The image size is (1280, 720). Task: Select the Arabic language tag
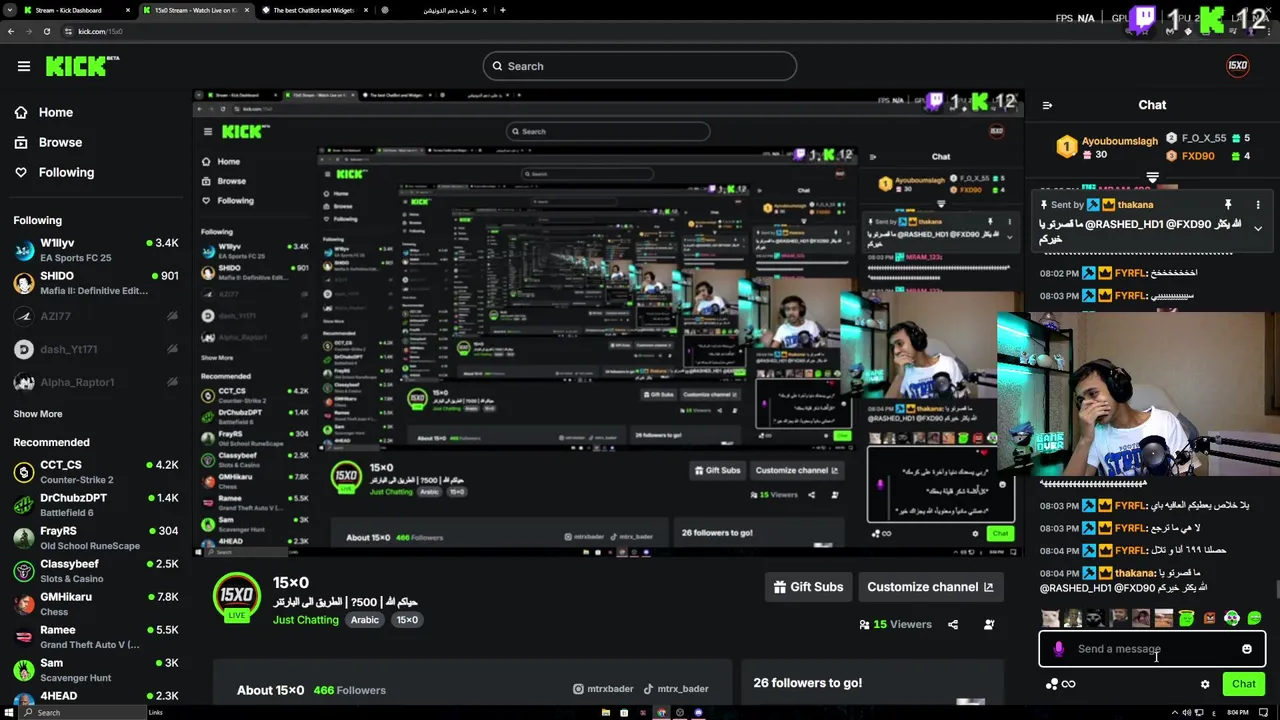(x=365, y=620)
